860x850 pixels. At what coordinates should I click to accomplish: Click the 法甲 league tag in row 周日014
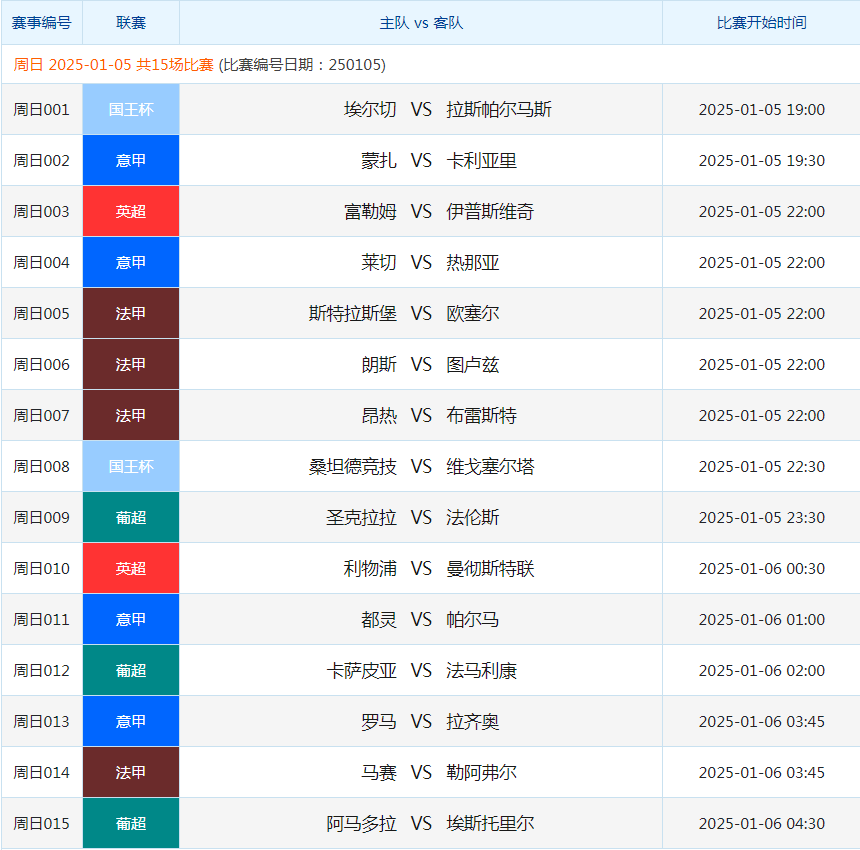[131, 772]
